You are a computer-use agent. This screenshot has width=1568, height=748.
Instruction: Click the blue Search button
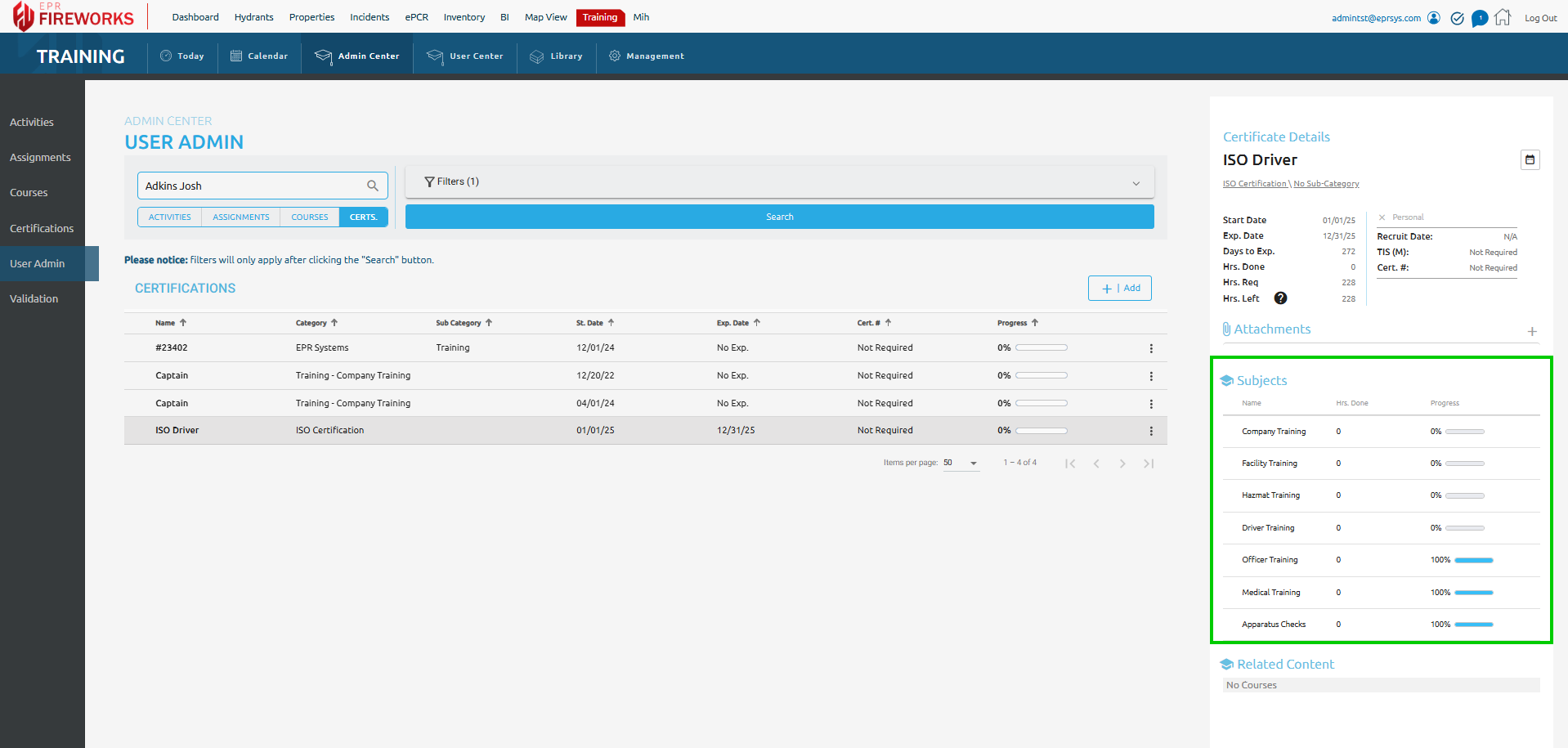(x=779, y=217)
